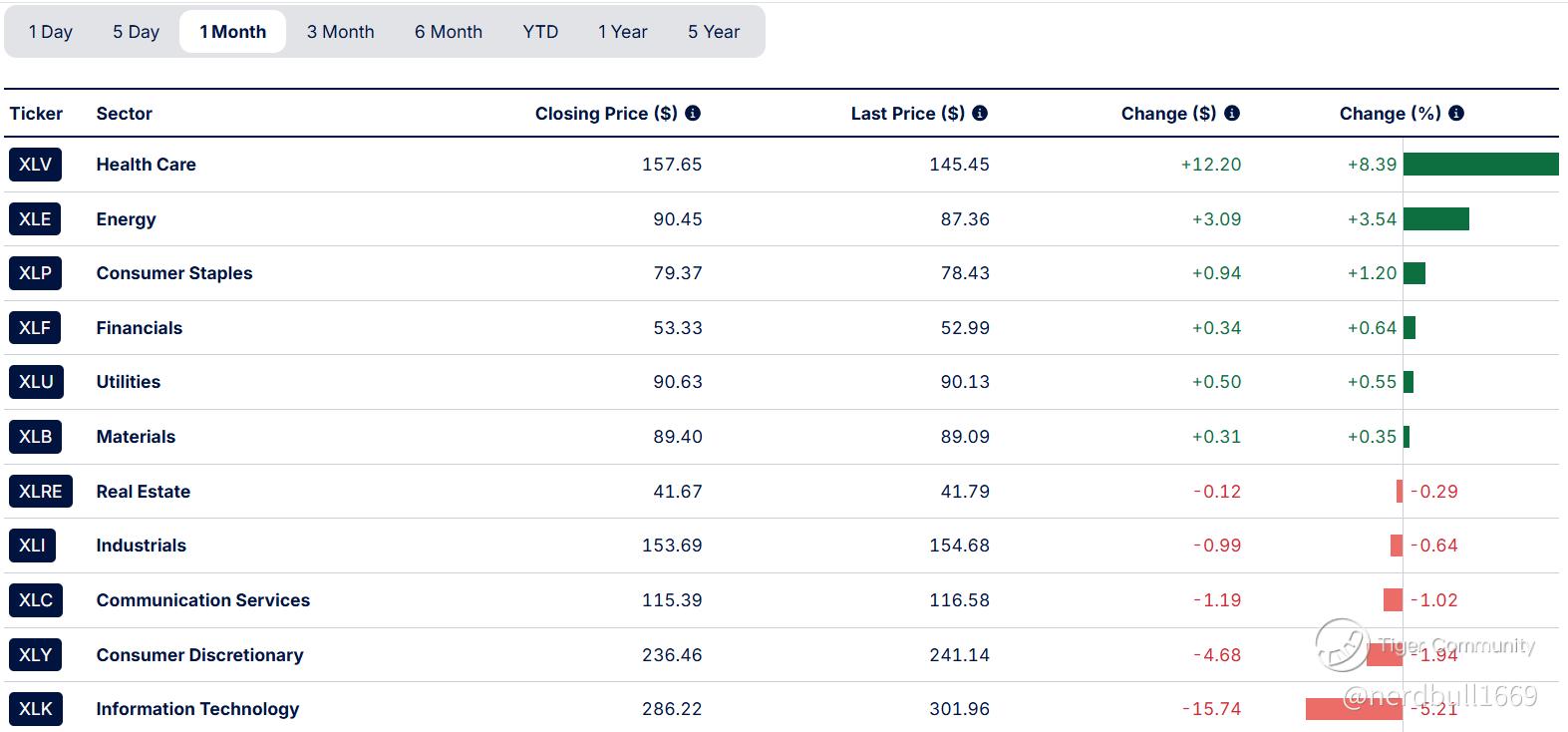Open the 5 Year timeframe
Viewport: 1568px width, 732px height.
tap(714, 32)
